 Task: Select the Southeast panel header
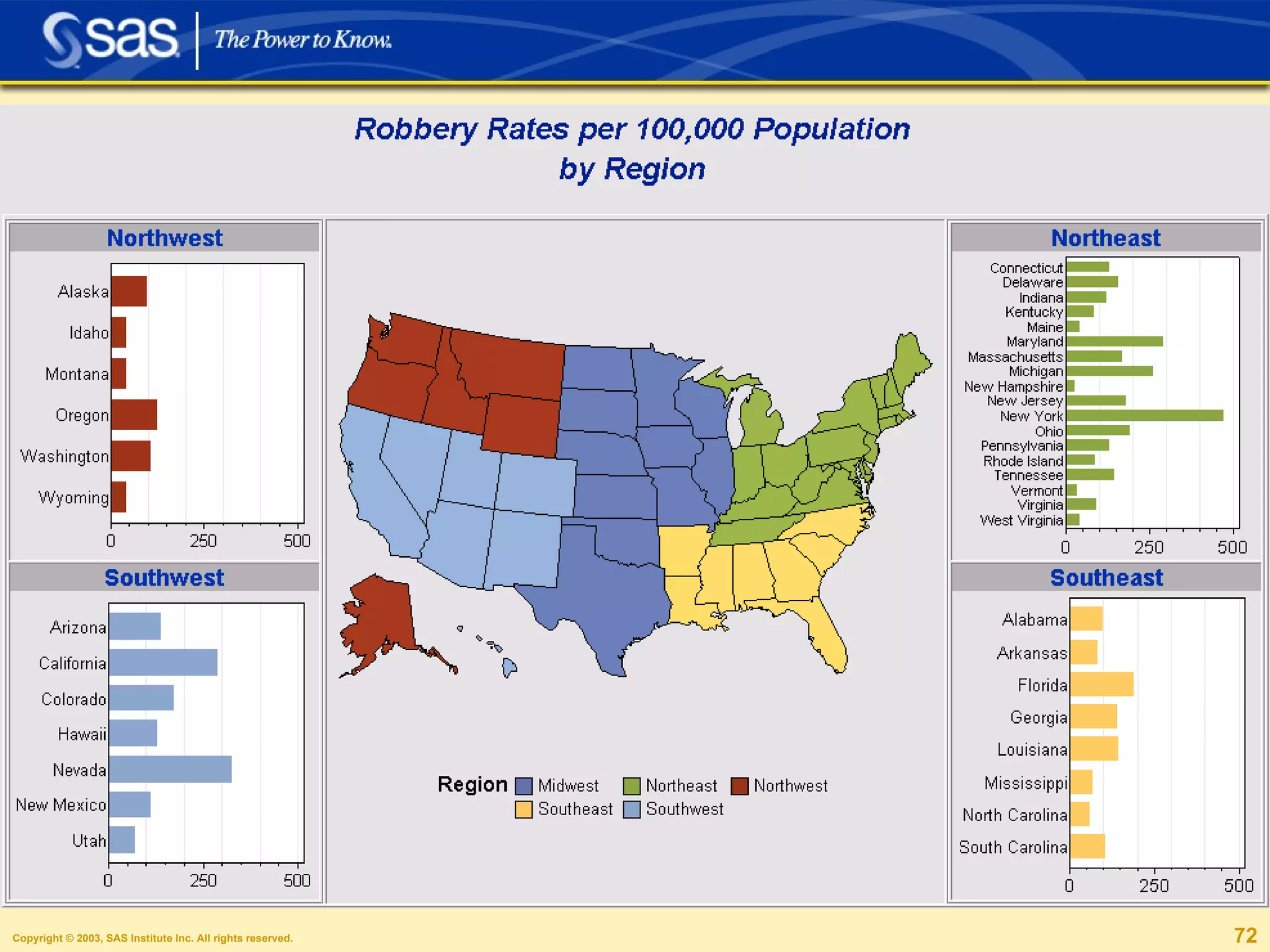pos(1106,578)
